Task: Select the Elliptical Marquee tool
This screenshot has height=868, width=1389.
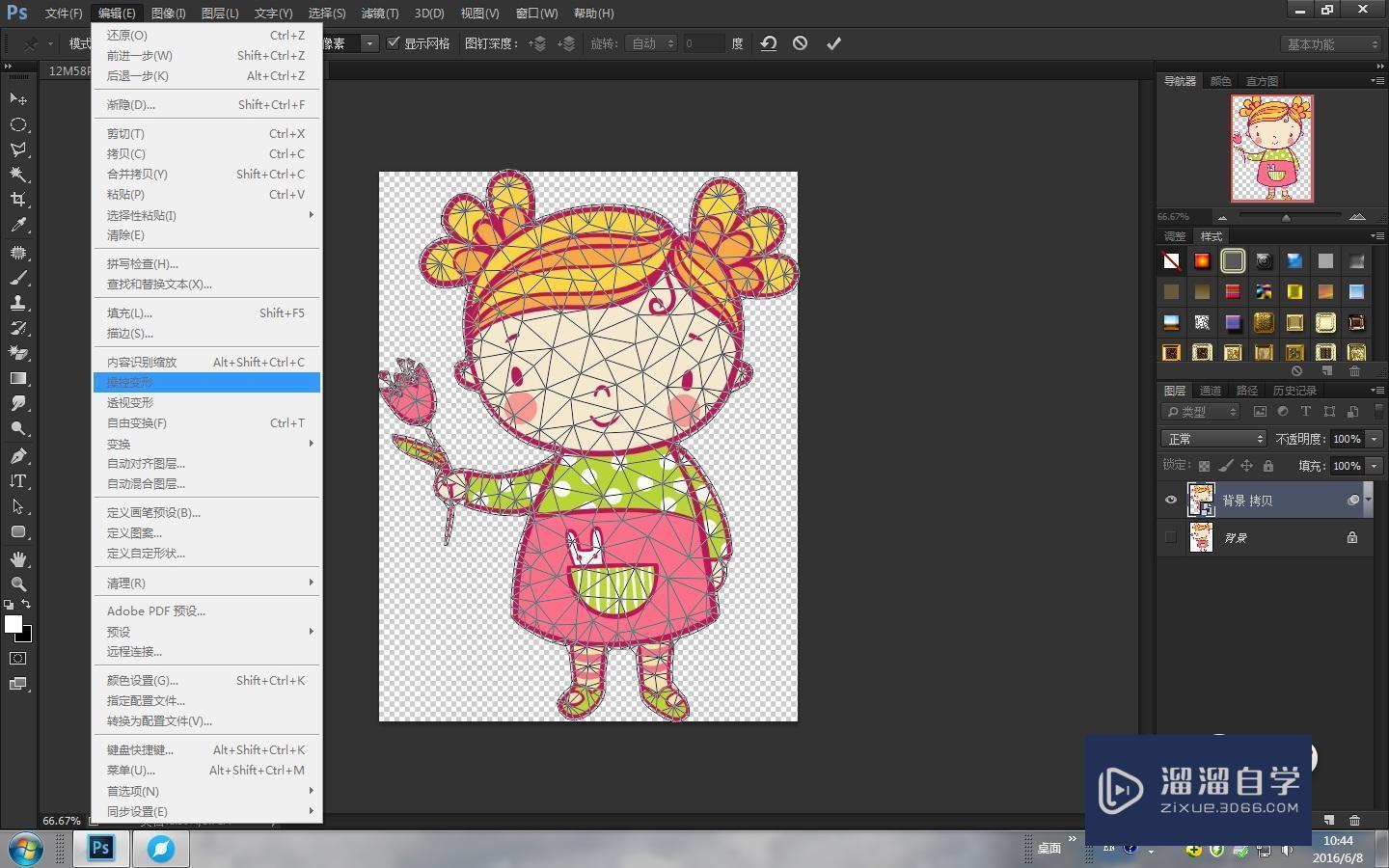Action: 17,124
